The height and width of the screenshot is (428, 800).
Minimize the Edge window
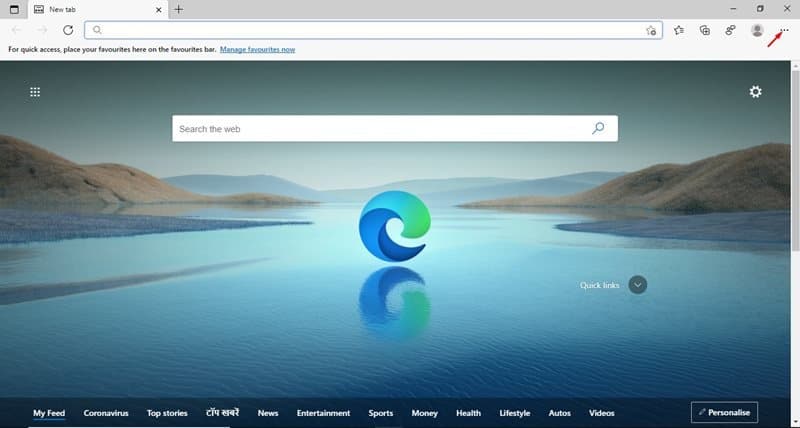click(734, 9)
